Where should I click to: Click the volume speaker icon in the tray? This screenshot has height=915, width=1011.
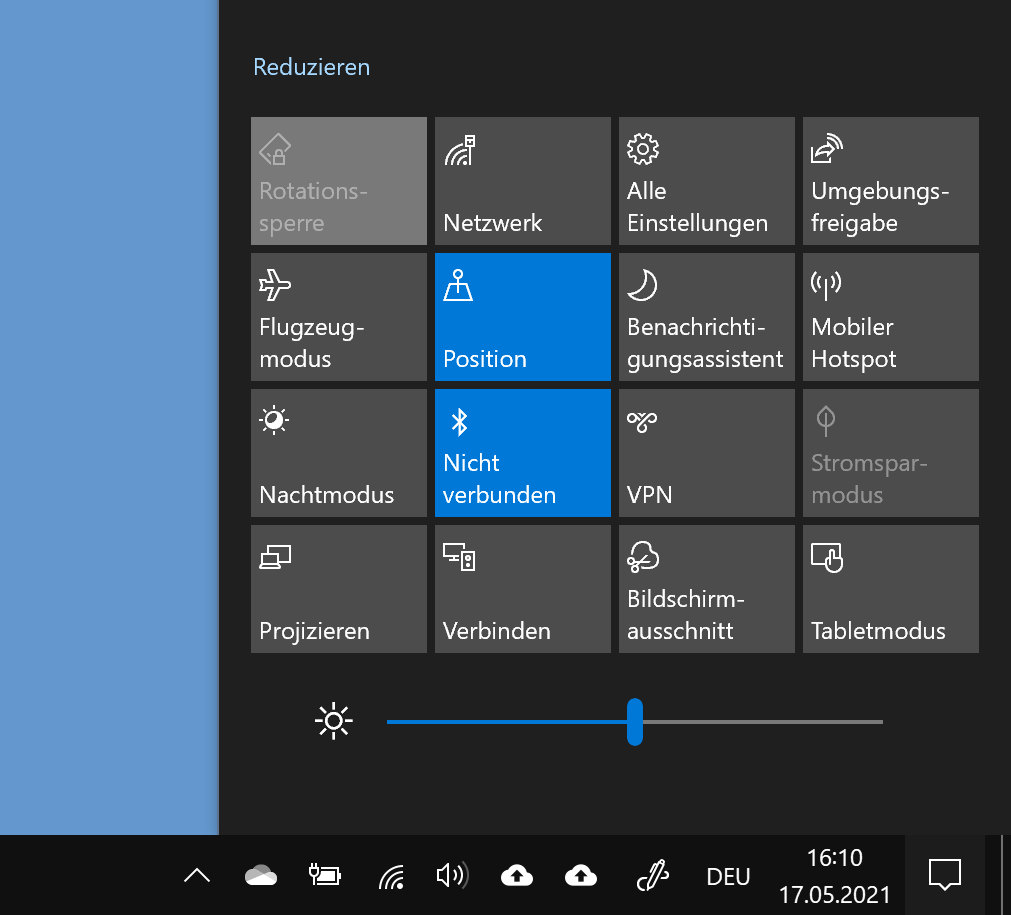[453, 876]
